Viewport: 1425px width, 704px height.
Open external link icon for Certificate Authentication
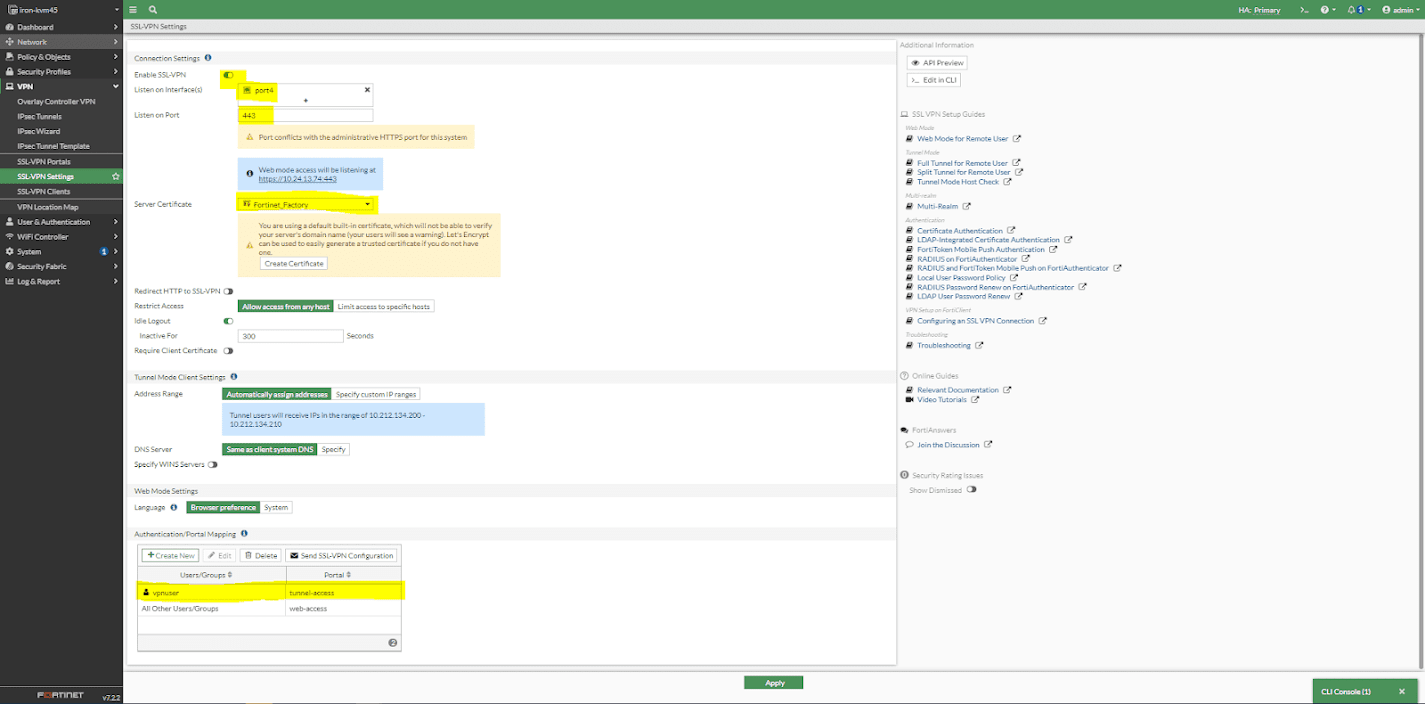pos(1011,231)
